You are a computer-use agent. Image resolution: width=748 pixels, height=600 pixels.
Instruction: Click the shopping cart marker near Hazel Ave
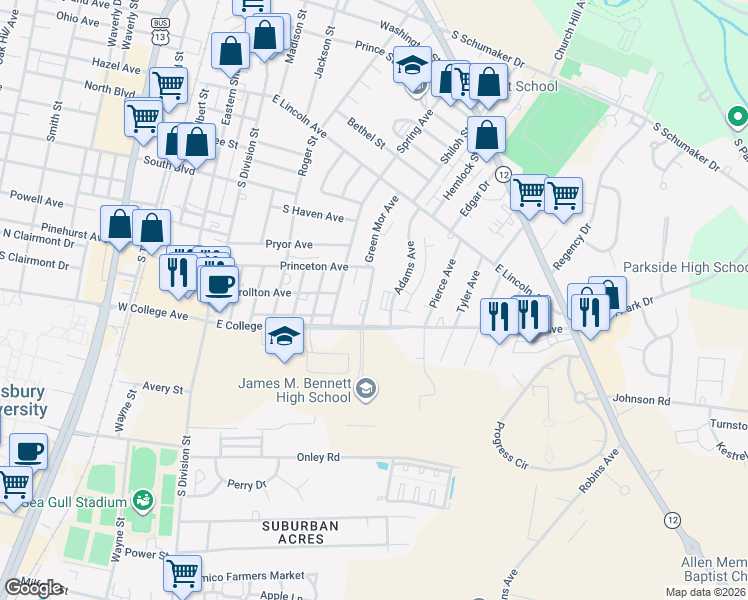pos(168,89)
